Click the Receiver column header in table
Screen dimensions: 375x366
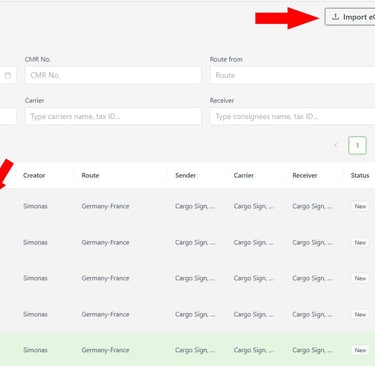[x=305, y=175]
